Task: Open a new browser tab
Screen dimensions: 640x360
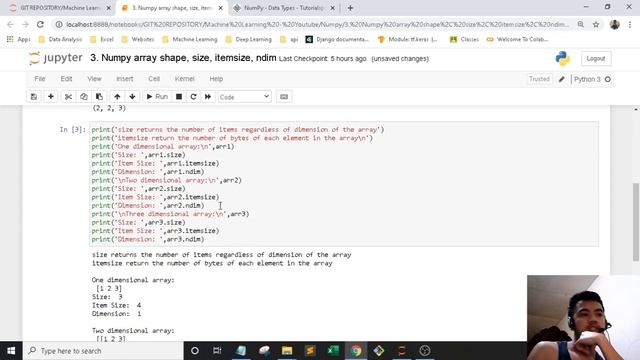Action: pyautogui.click(x=350, y=8)
